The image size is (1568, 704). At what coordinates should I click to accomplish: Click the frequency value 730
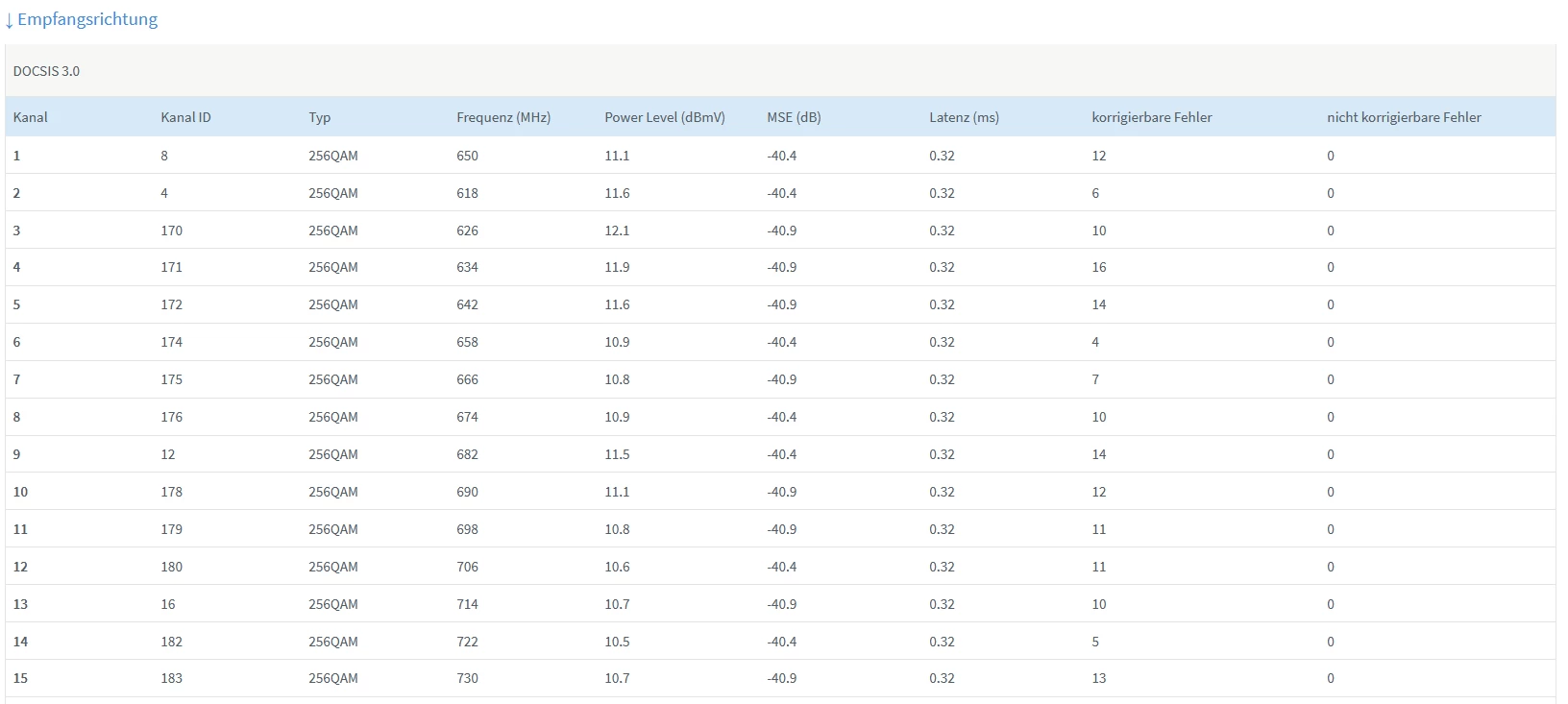coord(467,678)
